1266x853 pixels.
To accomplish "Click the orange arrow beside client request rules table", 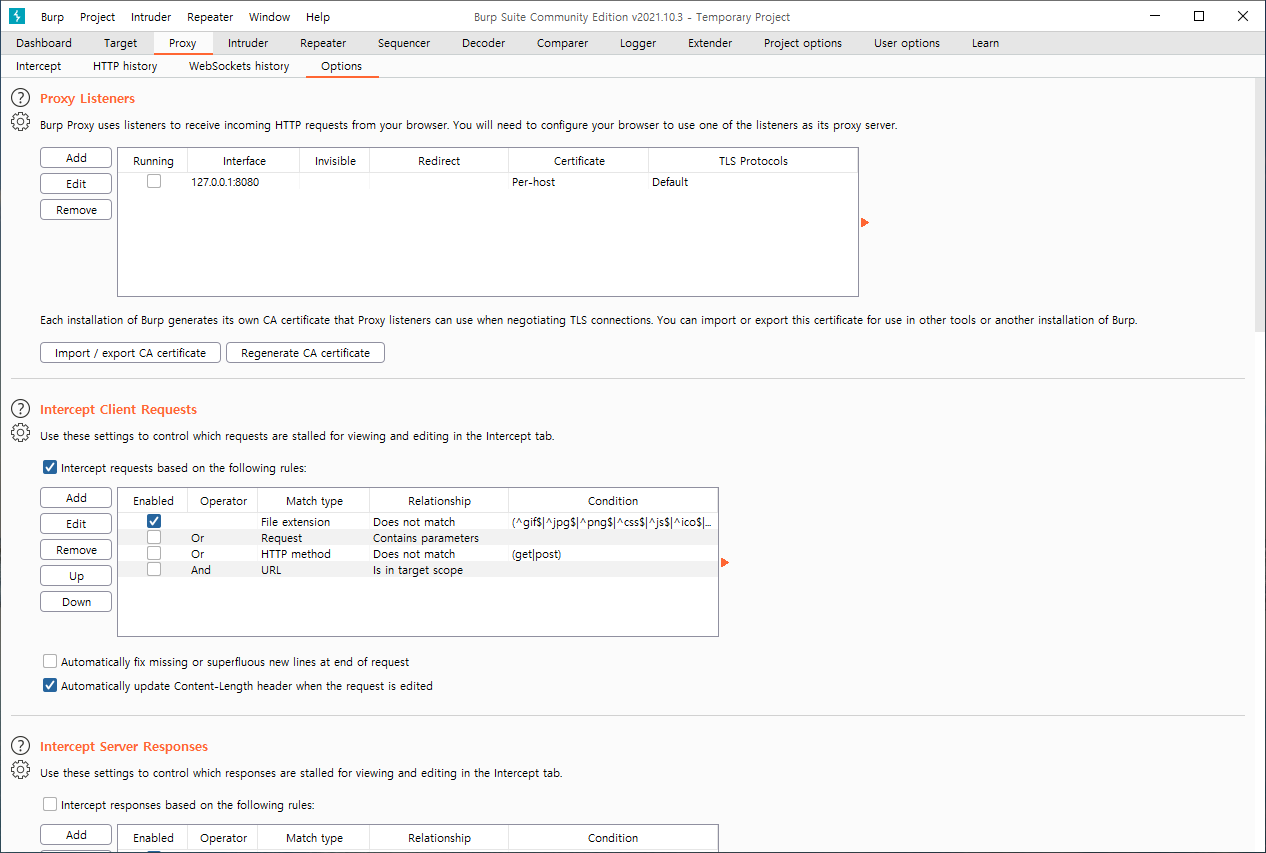I will (x=725, y=562).
